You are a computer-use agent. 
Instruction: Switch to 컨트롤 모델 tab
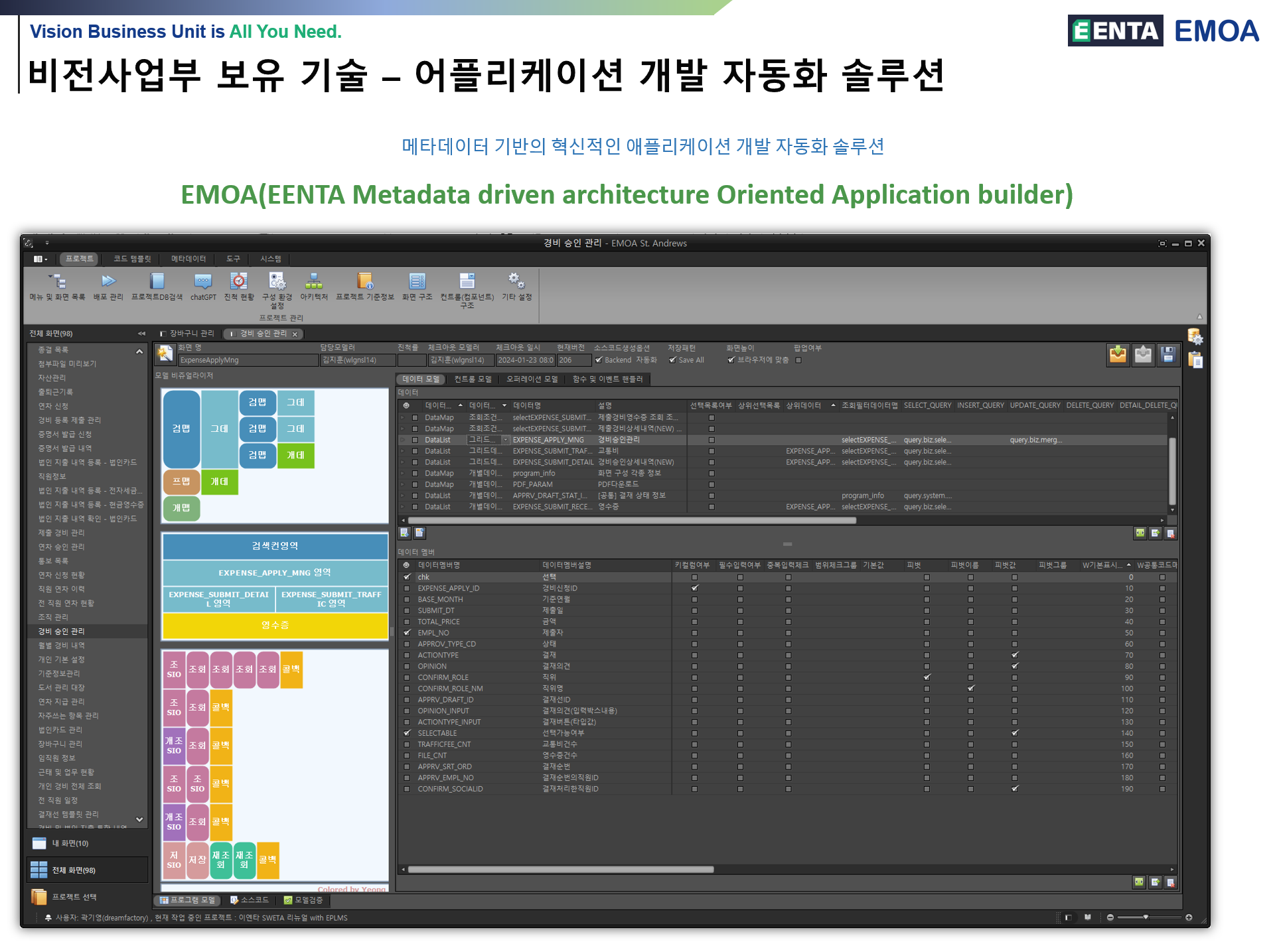click(473, 379)
